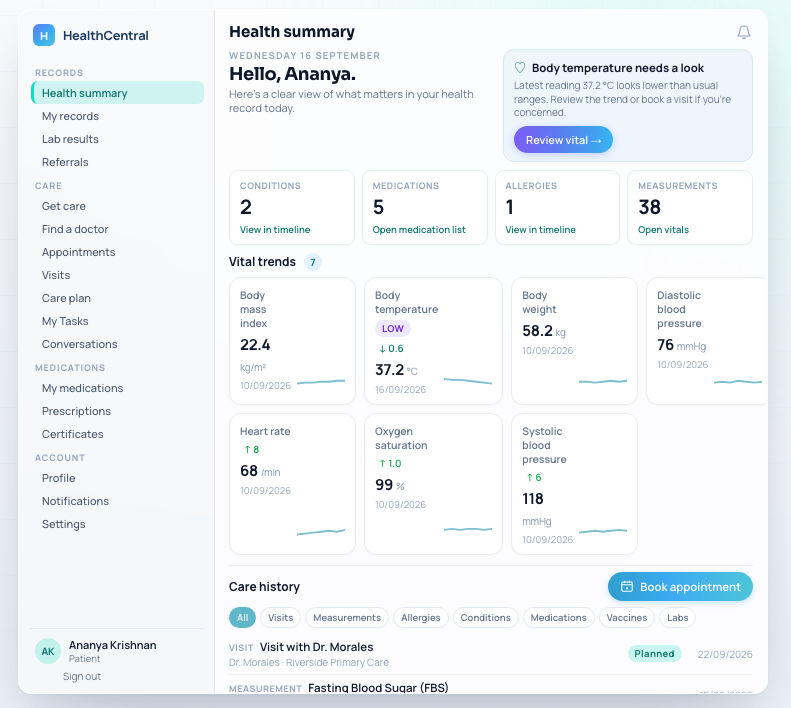Open Find a doctor

tap(118, 229)
